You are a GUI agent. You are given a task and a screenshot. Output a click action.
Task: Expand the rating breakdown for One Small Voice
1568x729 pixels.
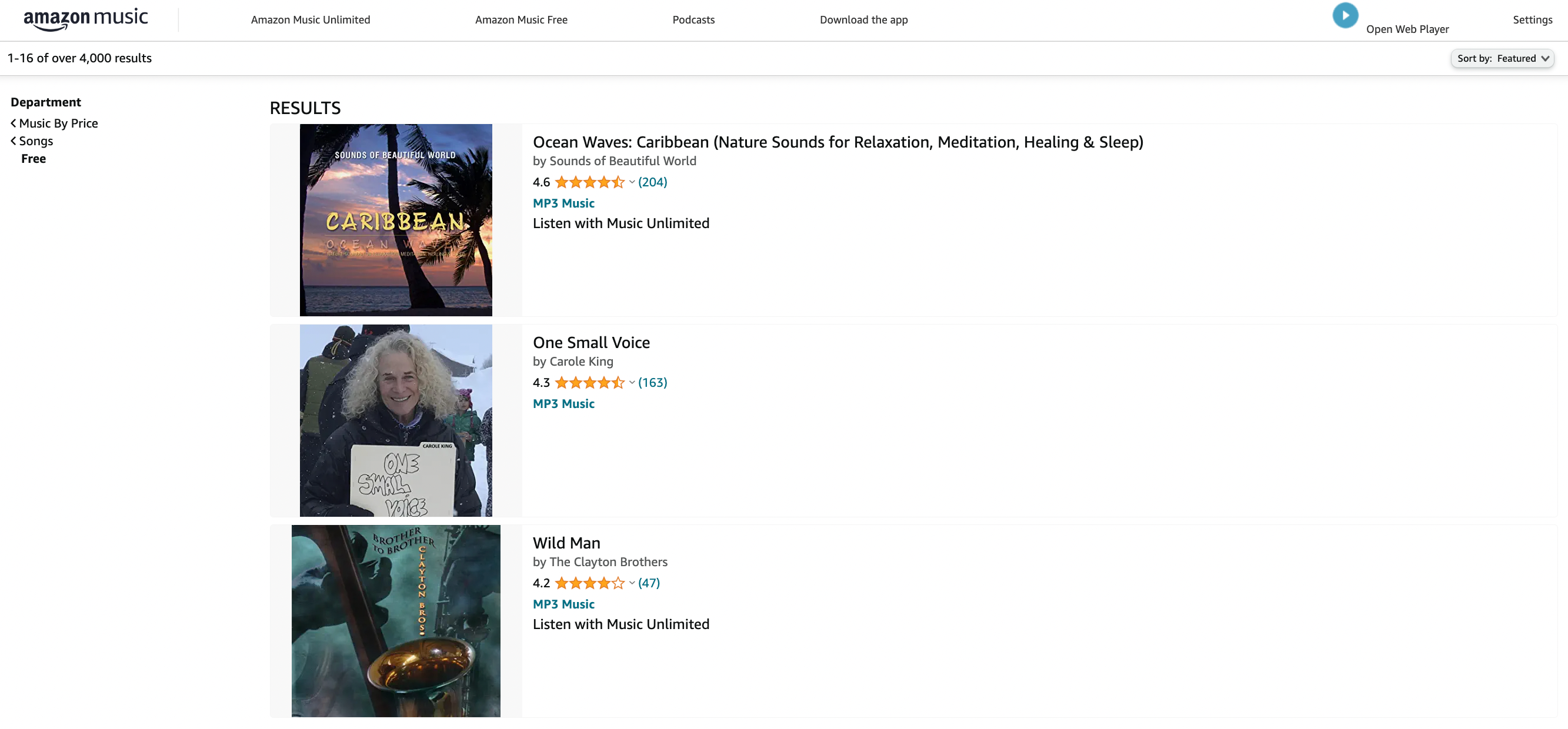tap(631, 383)
